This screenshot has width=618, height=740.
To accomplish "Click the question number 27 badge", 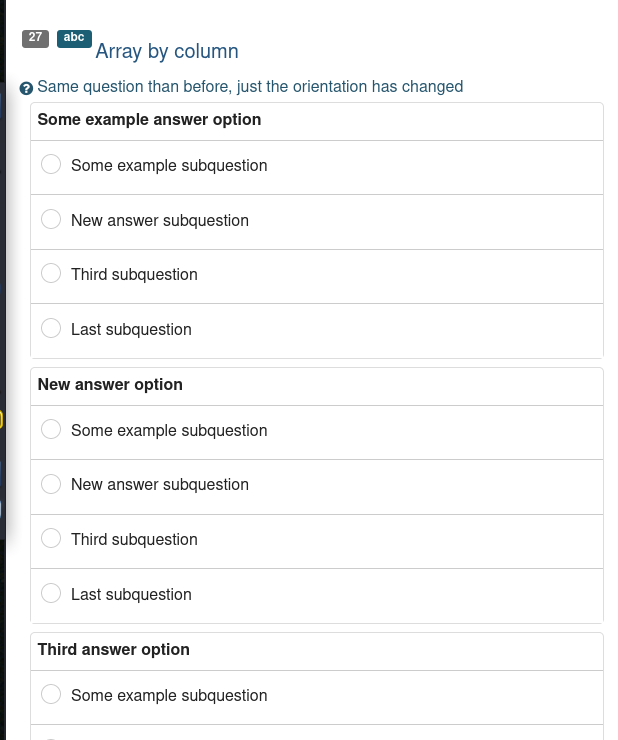I will [35, 38].
